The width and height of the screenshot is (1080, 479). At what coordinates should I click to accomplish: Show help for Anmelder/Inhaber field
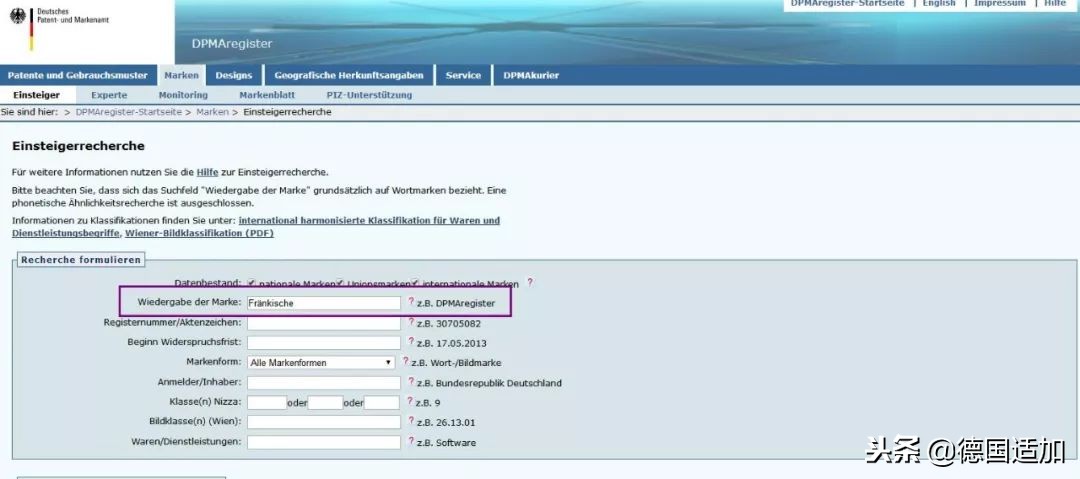(410, 382)
